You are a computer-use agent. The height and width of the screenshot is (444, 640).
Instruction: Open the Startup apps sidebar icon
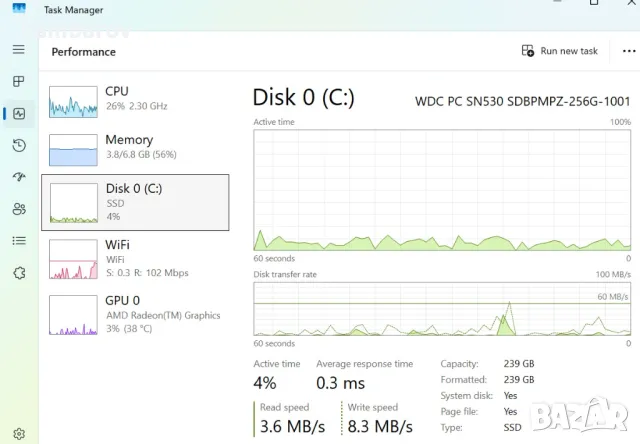pos(18,177)
